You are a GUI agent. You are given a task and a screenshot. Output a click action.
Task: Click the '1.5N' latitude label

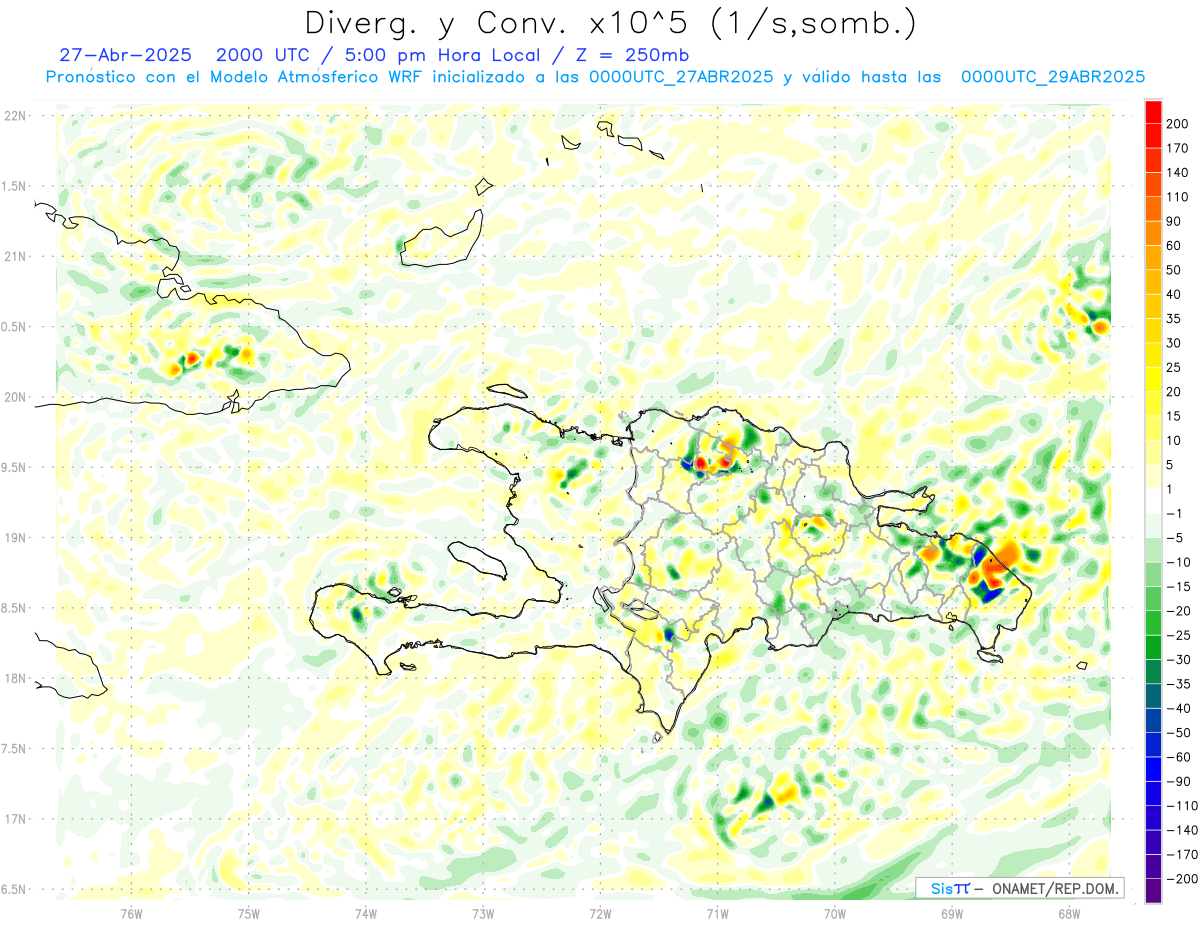[14, 186]
